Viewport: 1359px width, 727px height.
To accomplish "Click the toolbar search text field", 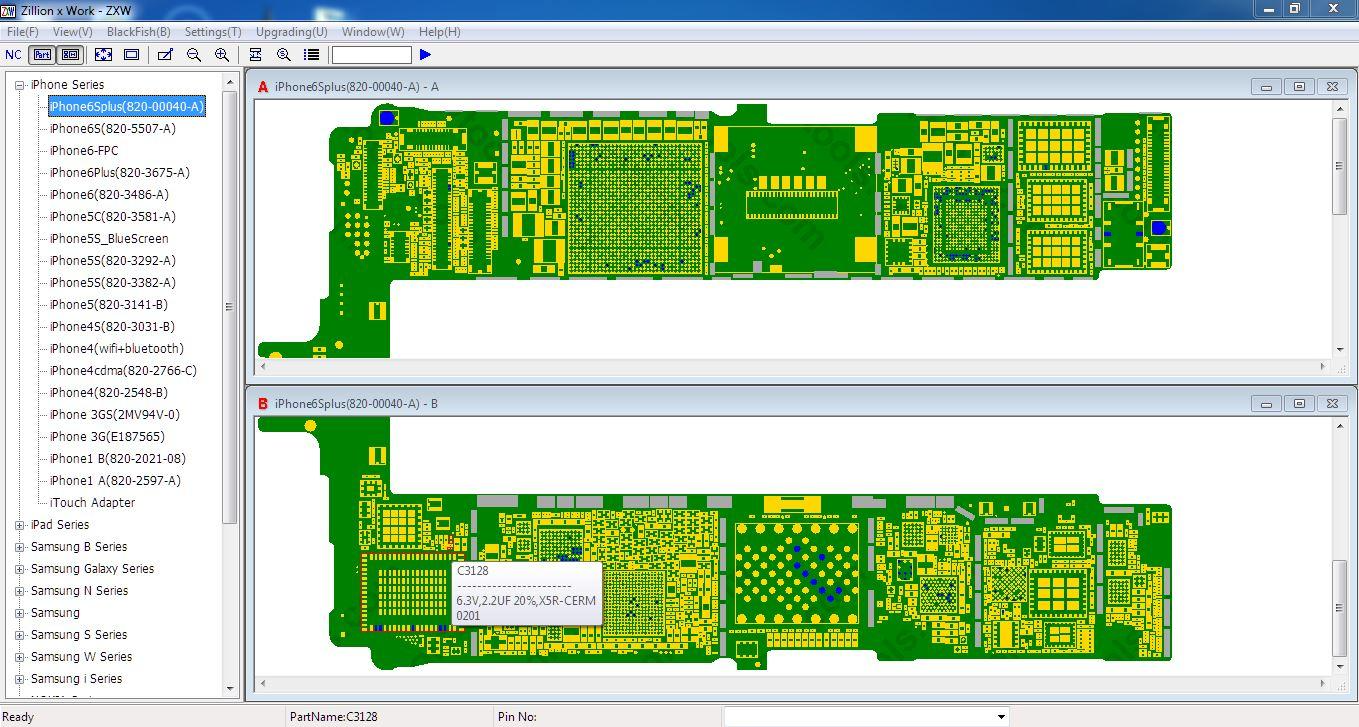I will 371,55.
